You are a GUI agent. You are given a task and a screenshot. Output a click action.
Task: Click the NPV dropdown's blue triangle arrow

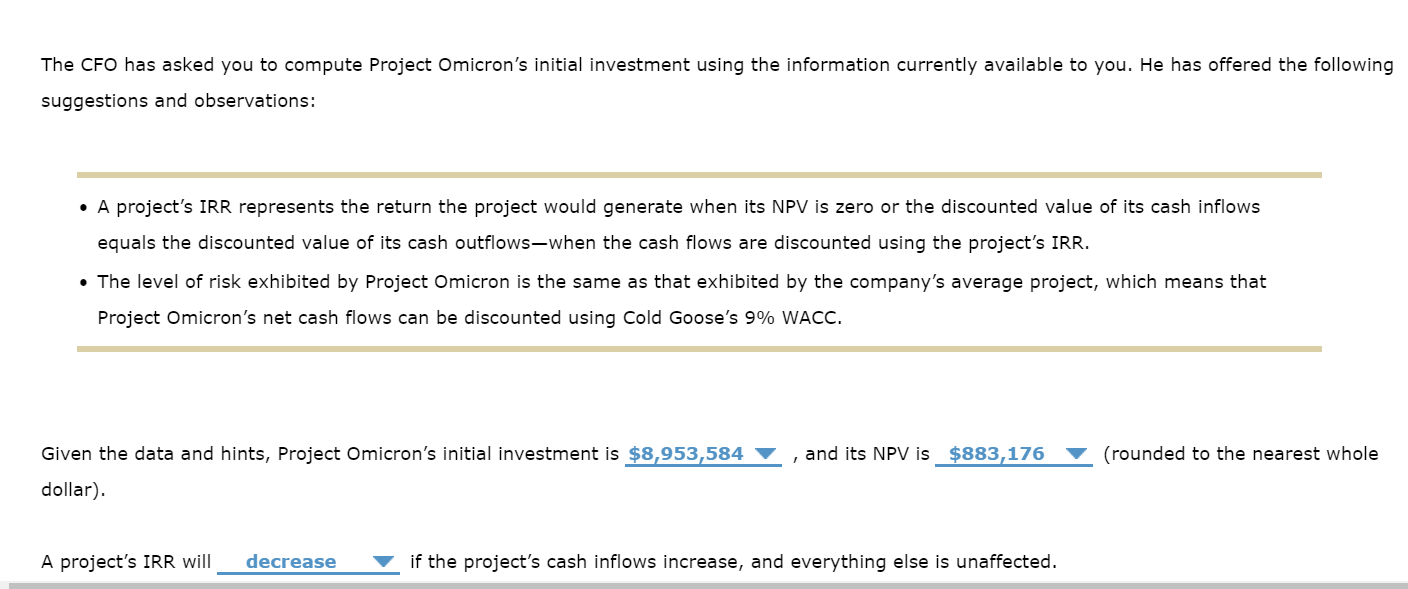(x=1077, y=454)
